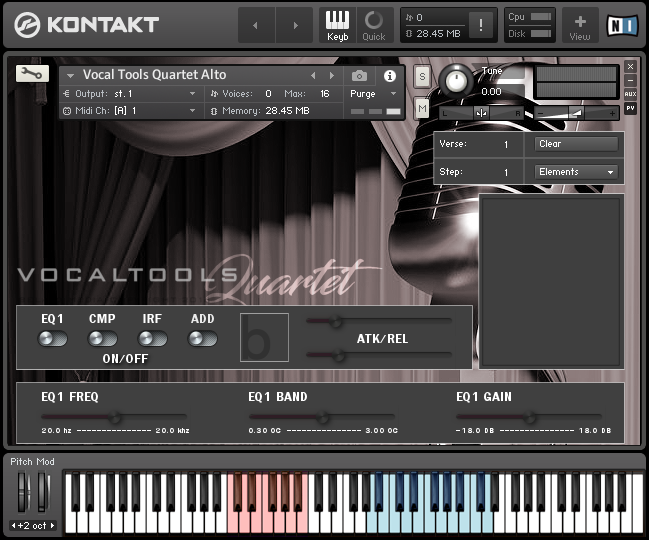This screenshot has width=649, height=540.
Task: Show instrument info with i icon
Action: [x=389, y=76]
